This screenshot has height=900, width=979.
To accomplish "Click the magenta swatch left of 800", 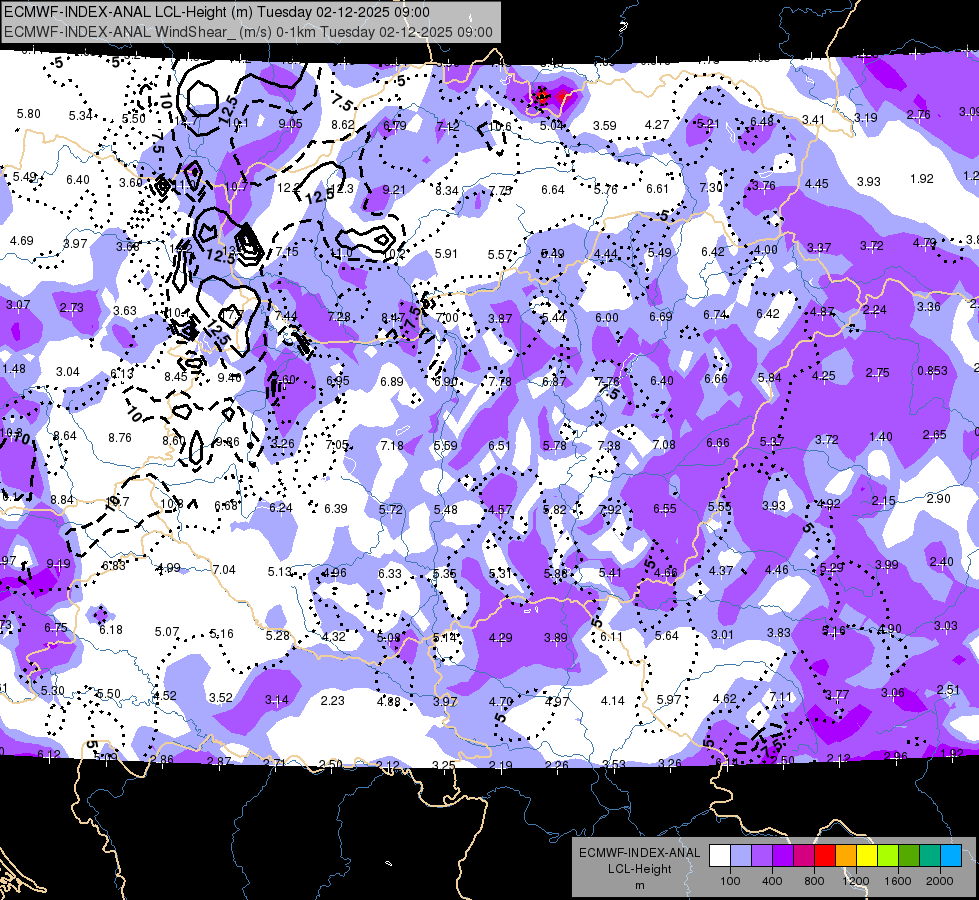I will (x=804, y=856).
